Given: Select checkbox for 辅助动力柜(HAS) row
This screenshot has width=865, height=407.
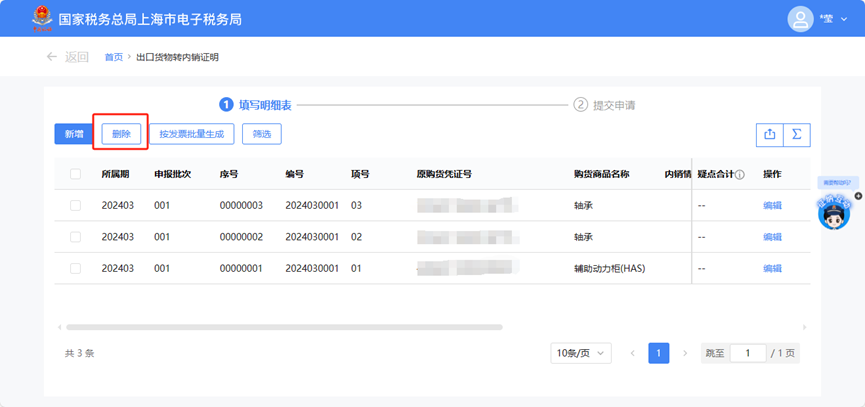Looking at the screenshot, I should [76, 268].
